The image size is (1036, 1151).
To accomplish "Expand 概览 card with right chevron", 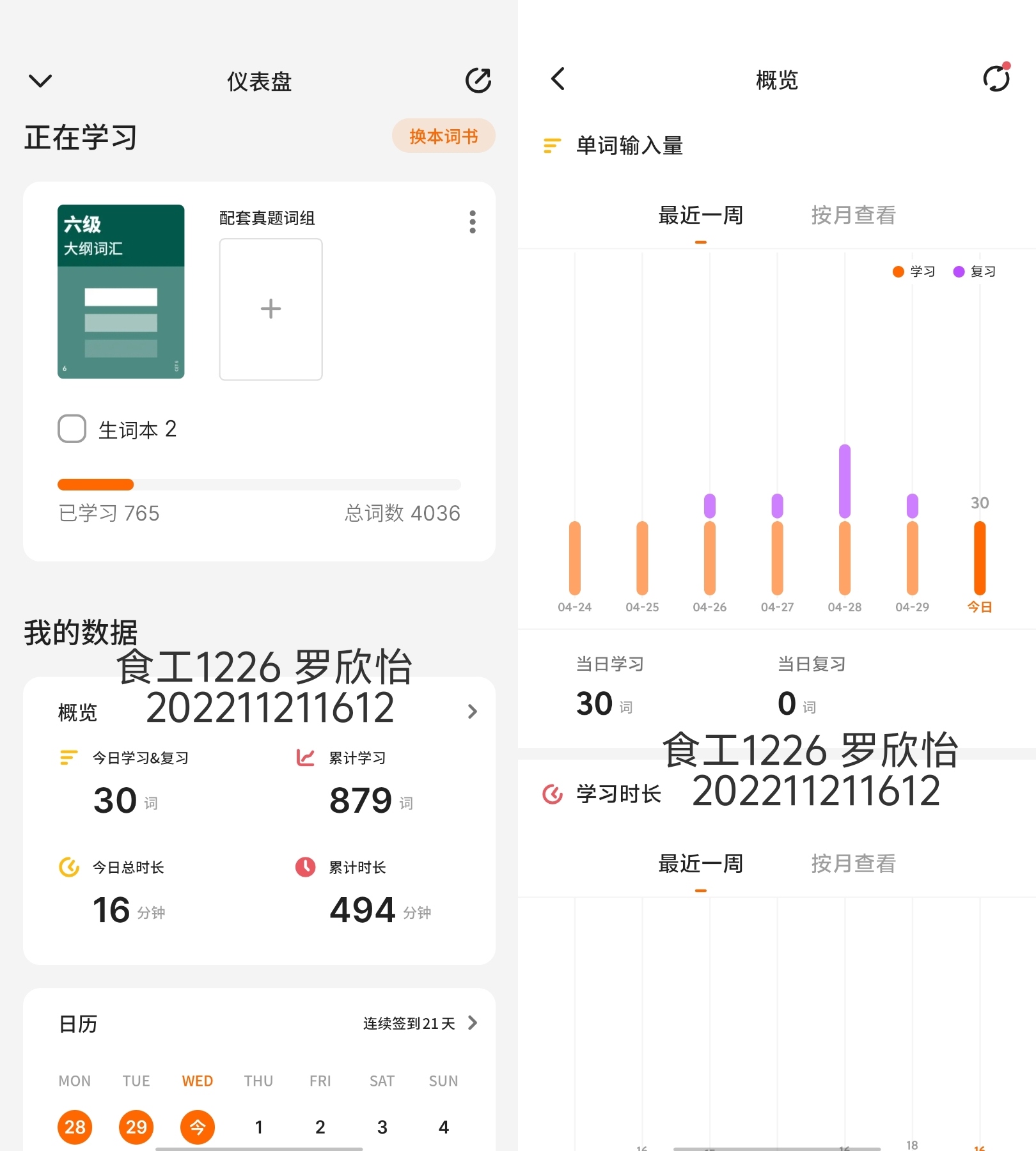I will [x=473, y=712].
